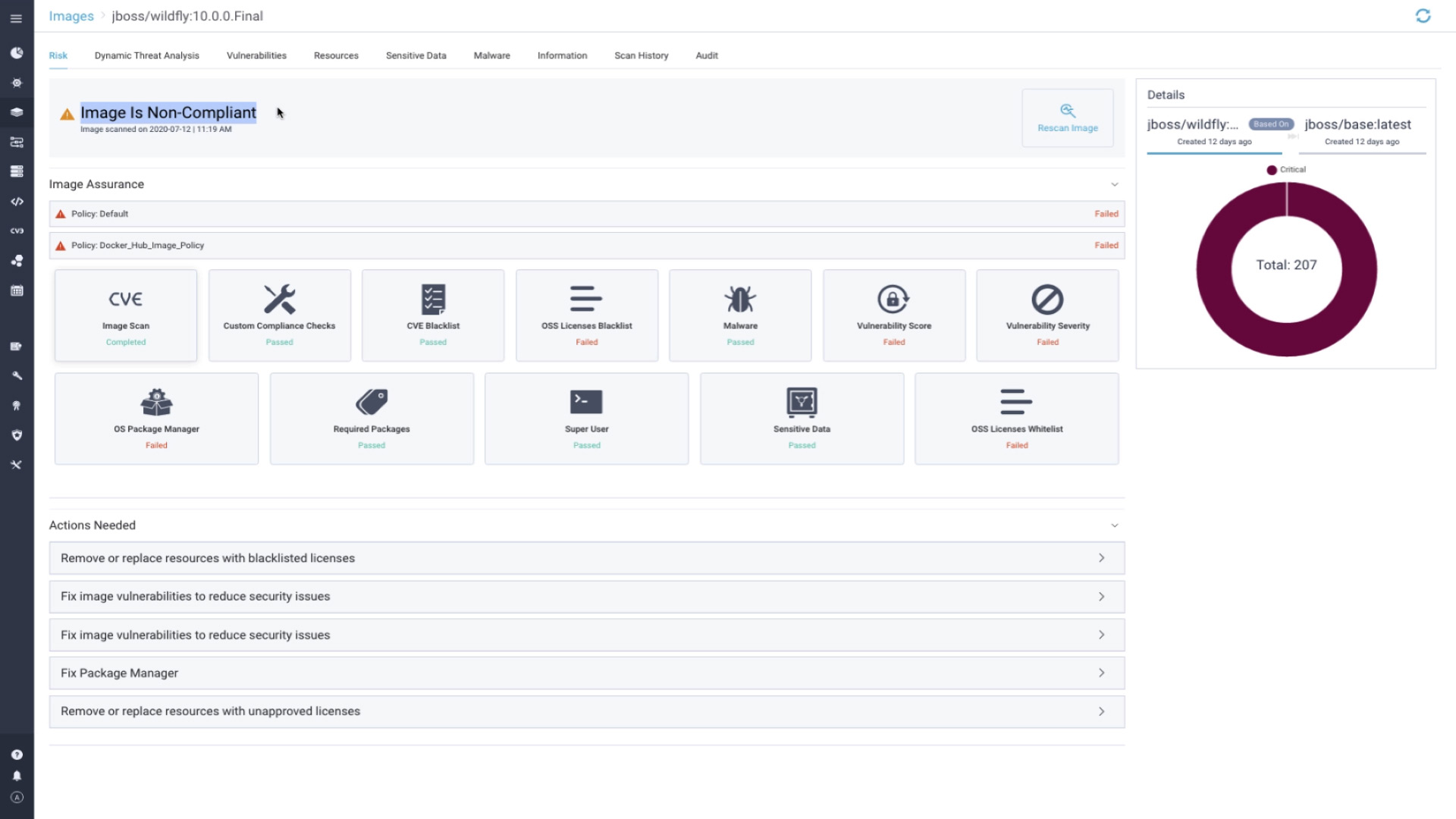Image resolution: width=1456 pixels, height=819 pixels.
Task: Switch to the Resources tab
Action: pyautogui.click(x=336, y=55)
